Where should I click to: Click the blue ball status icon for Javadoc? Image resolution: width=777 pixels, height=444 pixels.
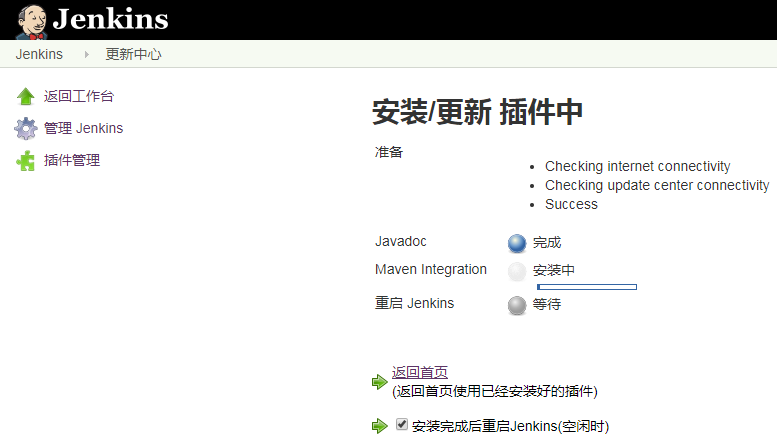(517, 243)
